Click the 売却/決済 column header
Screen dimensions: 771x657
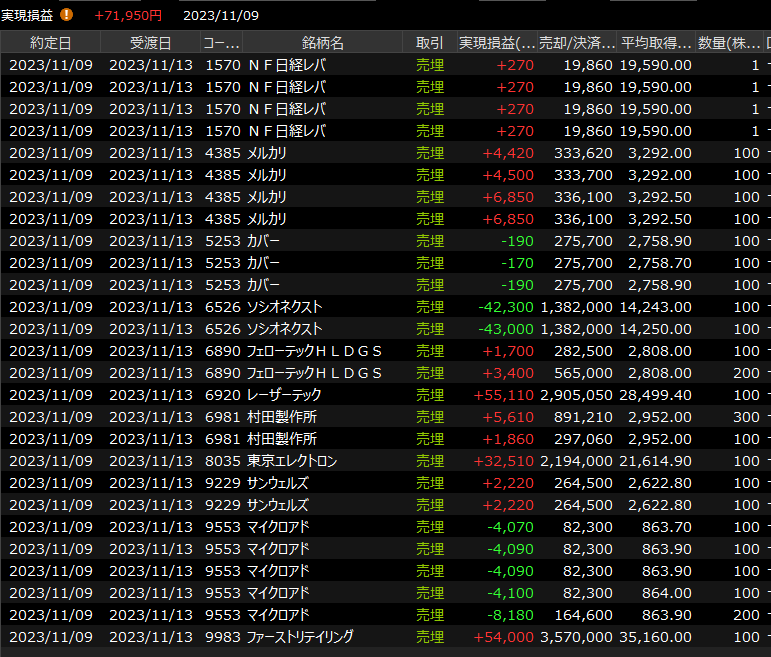[x=576, y=43]
